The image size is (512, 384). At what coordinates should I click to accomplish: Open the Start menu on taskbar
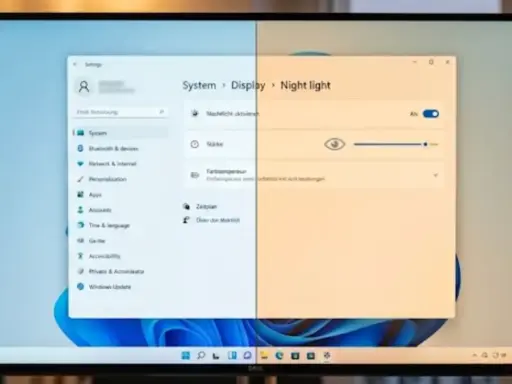click(186, 356)
